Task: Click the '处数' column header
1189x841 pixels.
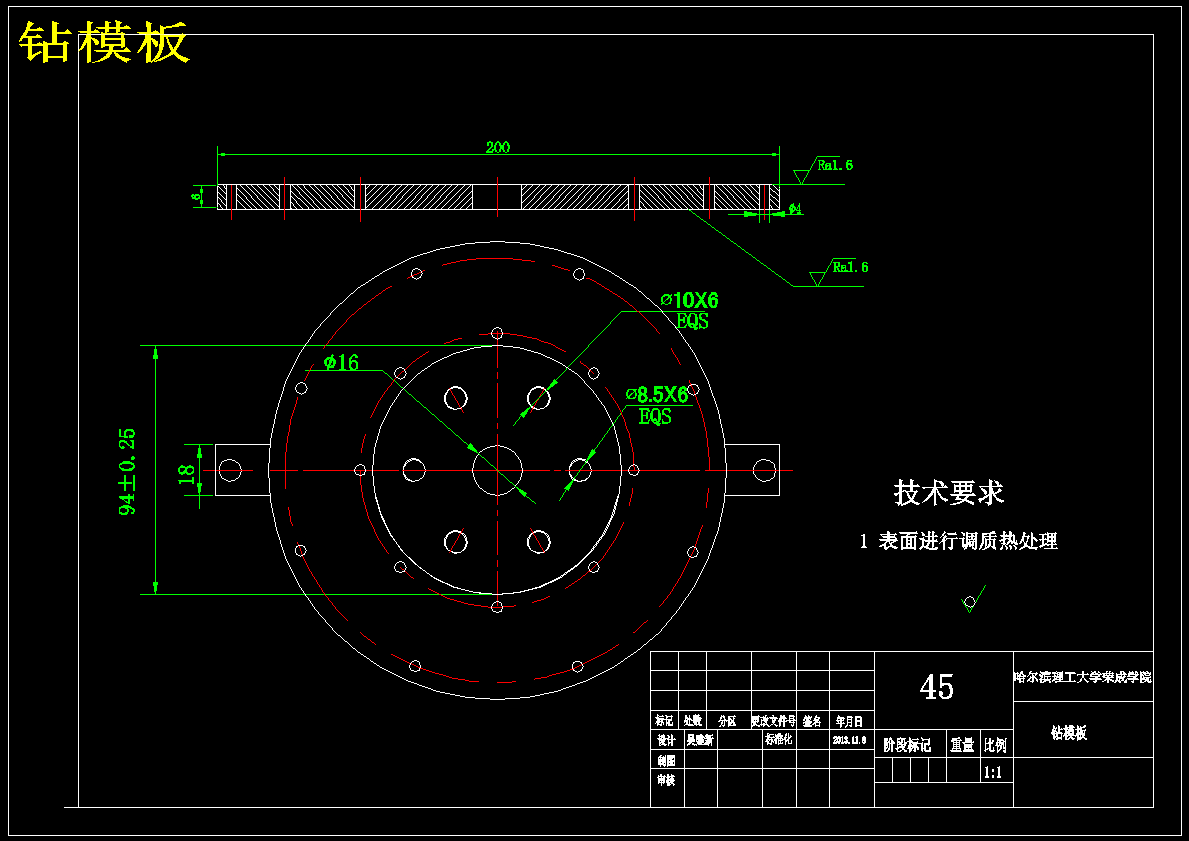Action: [x=692, y=720]
